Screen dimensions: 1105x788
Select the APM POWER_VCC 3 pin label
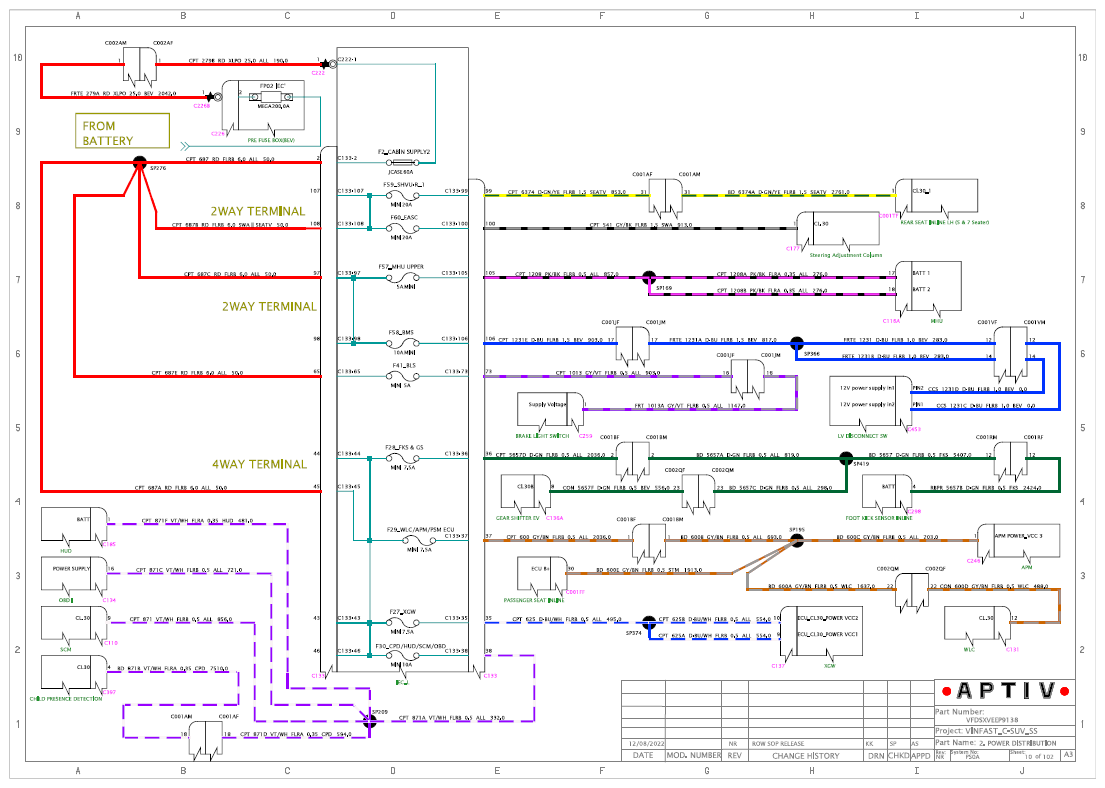[1018, 536]
